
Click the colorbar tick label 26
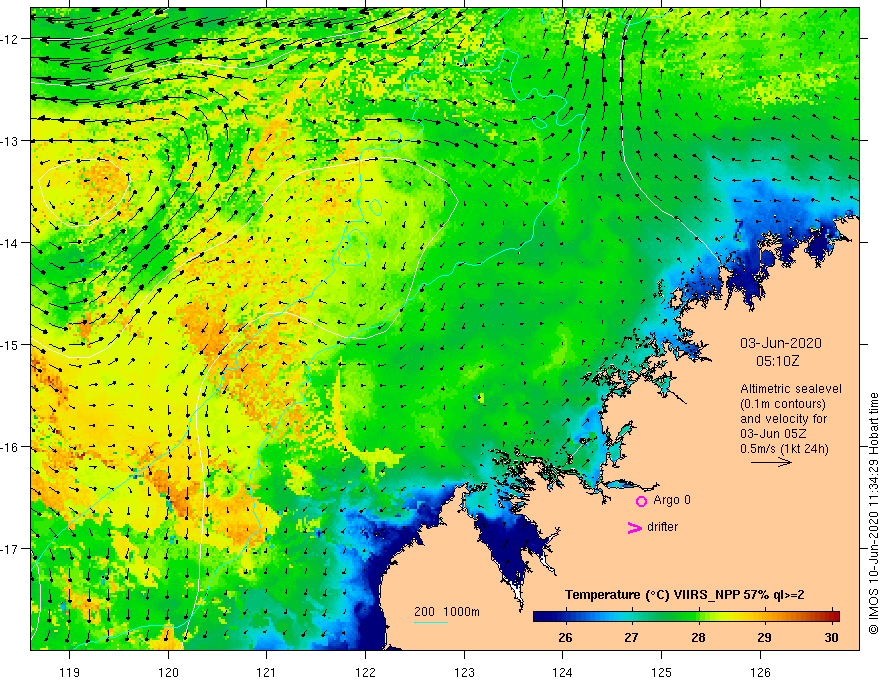click(x=566, y=637)
